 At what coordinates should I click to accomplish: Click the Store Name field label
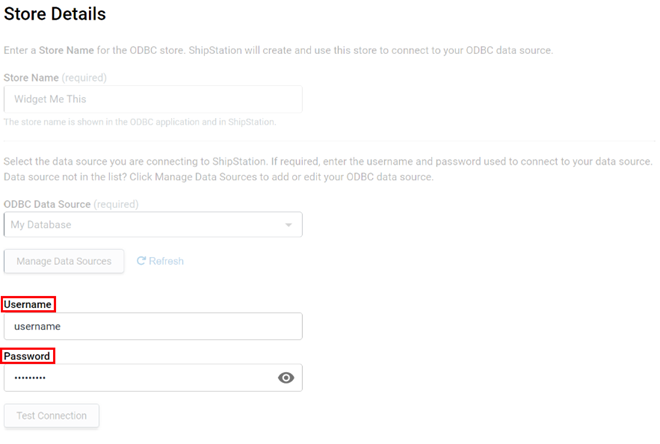point(31,78)
